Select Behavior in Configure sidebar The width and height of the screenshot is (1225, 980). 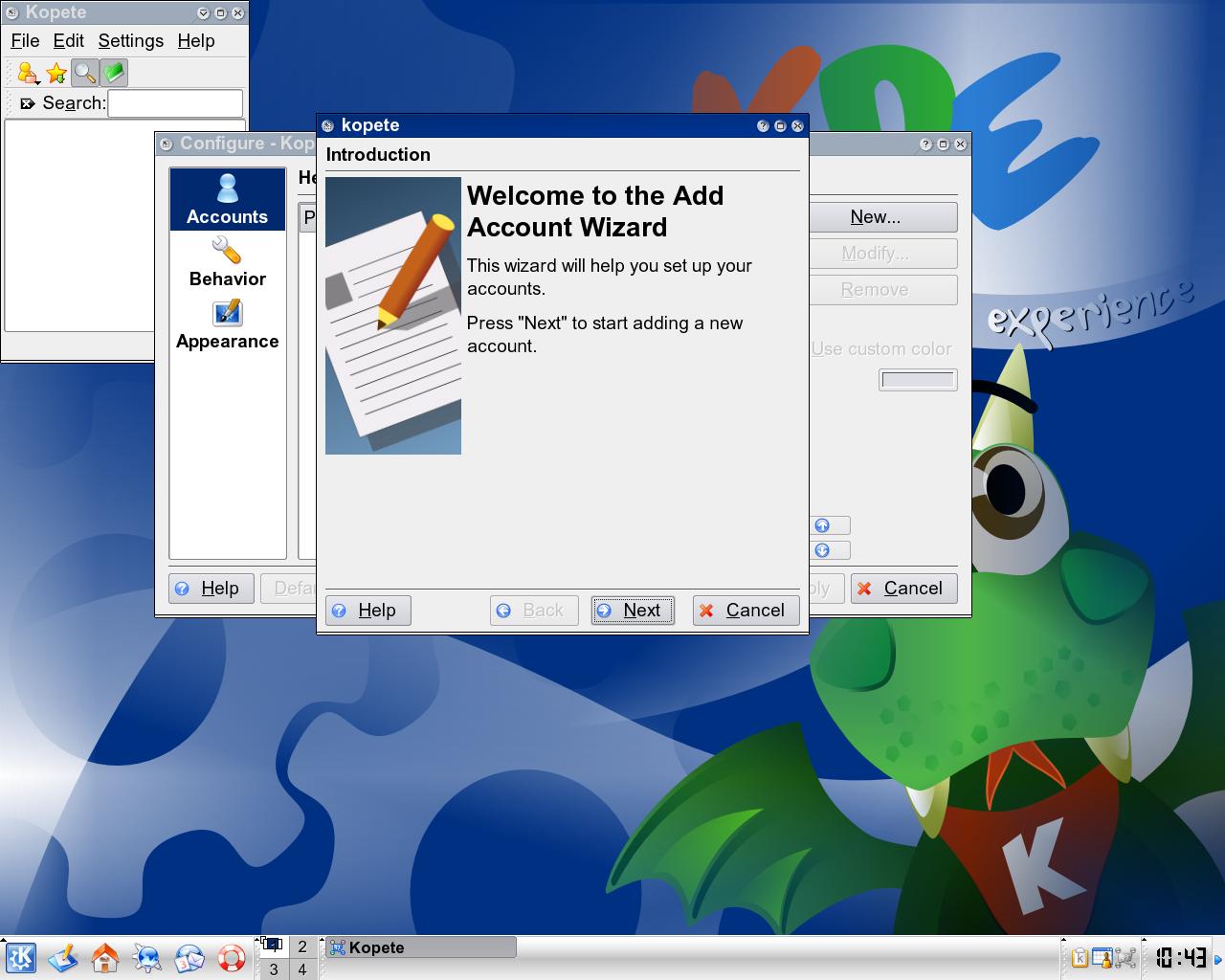click(228, 263)
